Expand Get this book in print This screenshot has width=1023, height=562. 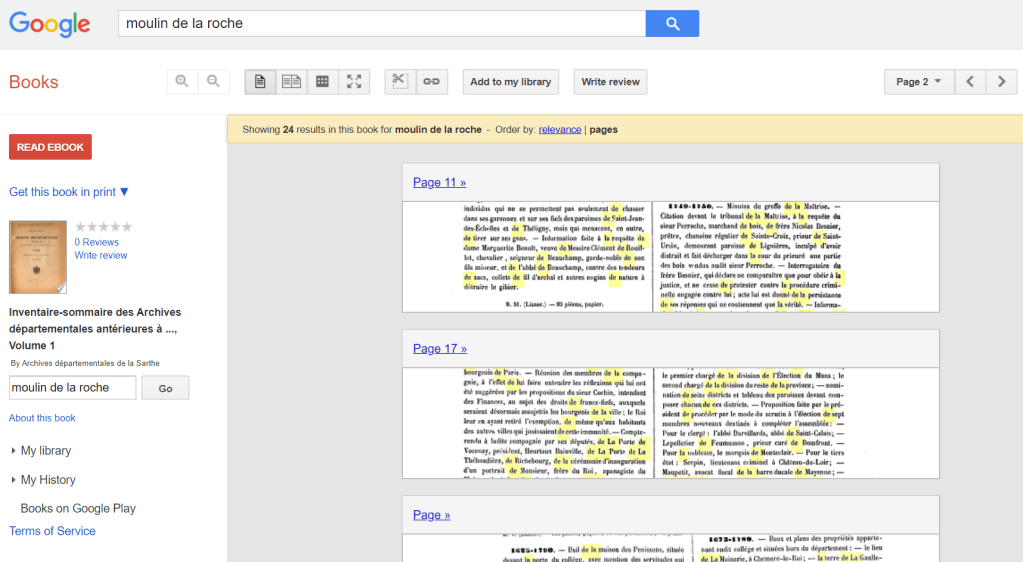point(69,192)
